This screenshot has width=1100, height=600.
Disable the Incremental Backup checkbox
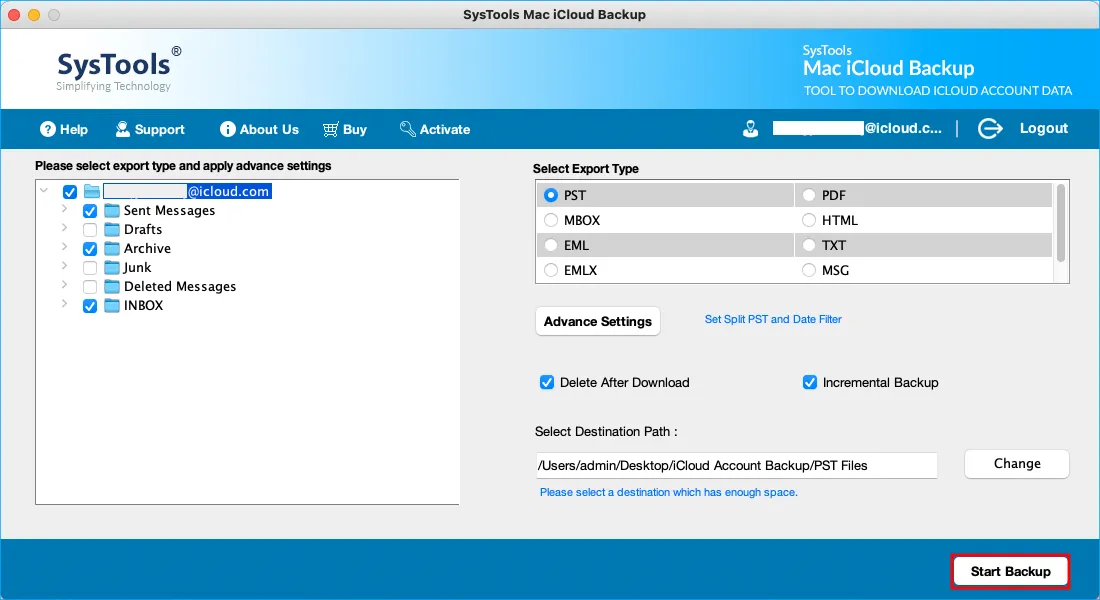(x=810, y=382)
